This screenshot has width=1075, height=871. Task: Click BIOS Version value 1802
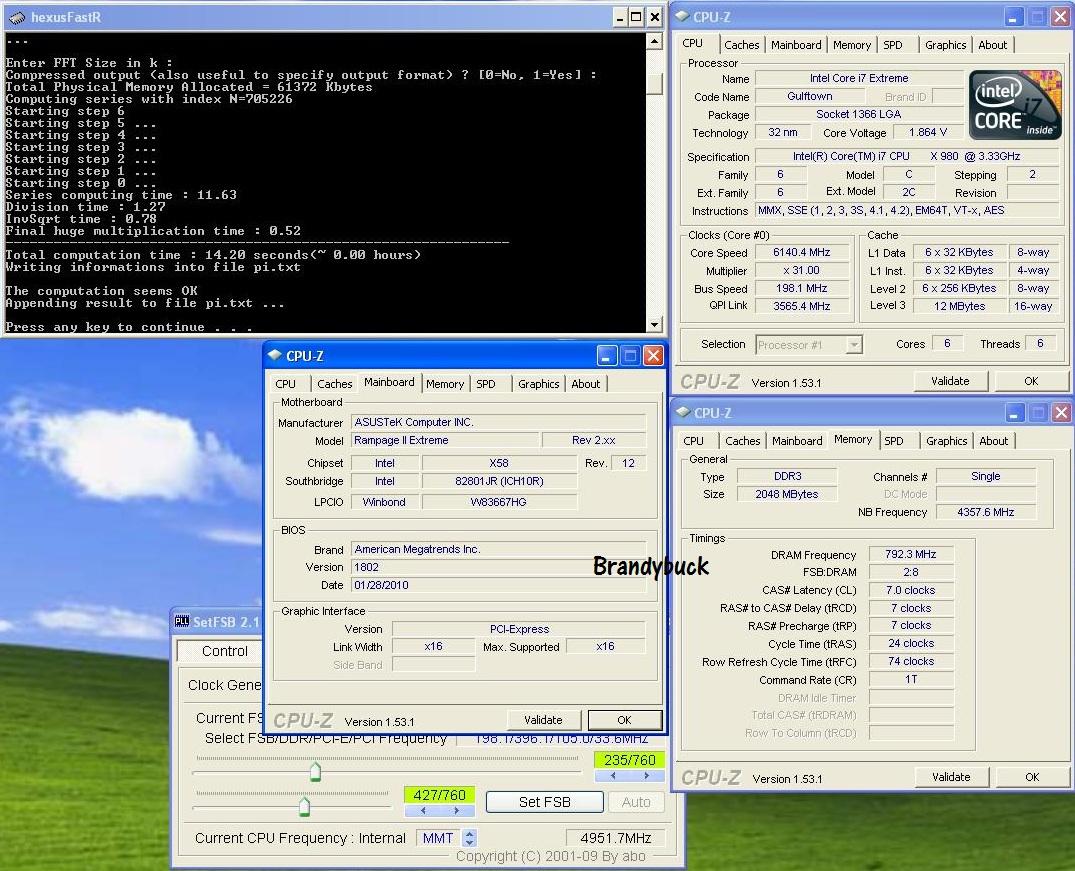pyautogui.click(x=498, y=567)
